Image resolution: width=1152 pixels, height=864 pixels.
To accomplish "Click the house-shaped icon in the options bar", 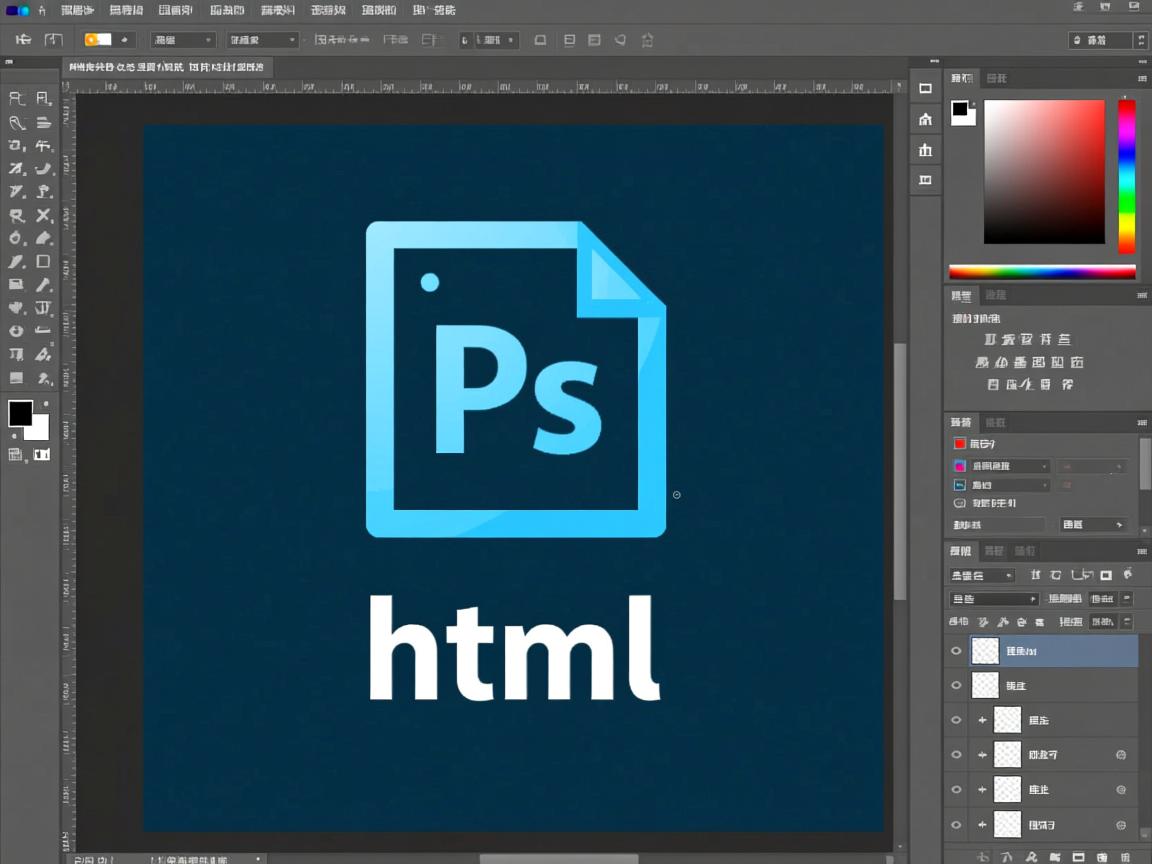I will tap(647, 40).
